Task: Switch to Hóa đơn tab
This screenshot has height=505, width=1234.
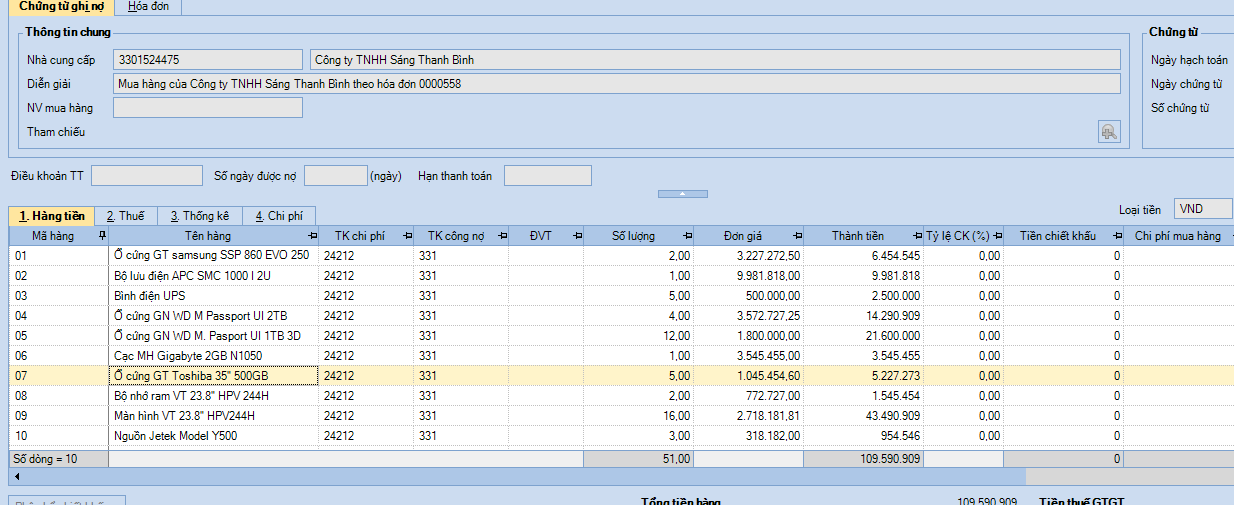Action: click(149, 7)
